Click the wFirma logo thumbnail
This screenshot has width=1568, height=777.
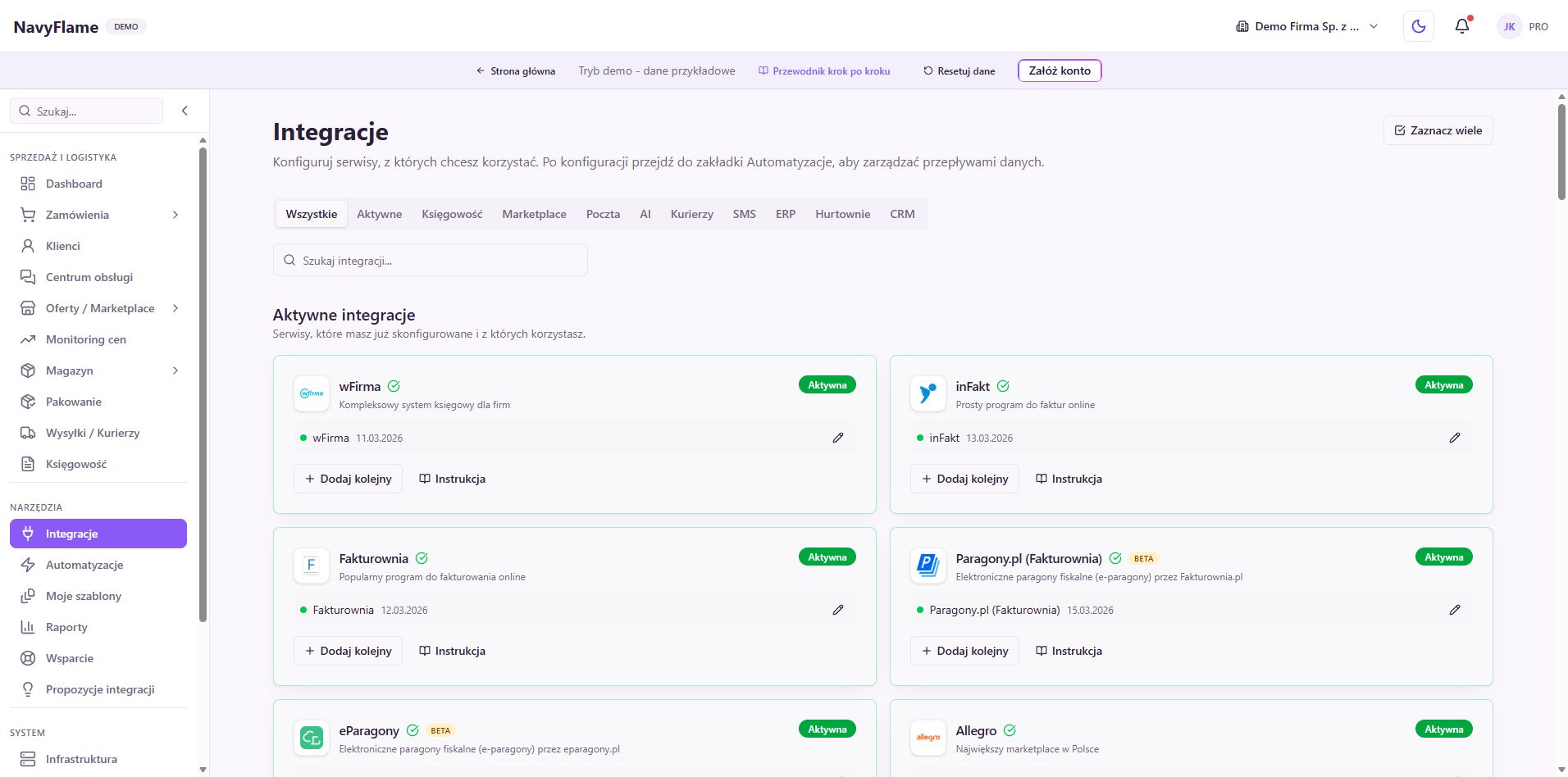(x=312, y=393)
